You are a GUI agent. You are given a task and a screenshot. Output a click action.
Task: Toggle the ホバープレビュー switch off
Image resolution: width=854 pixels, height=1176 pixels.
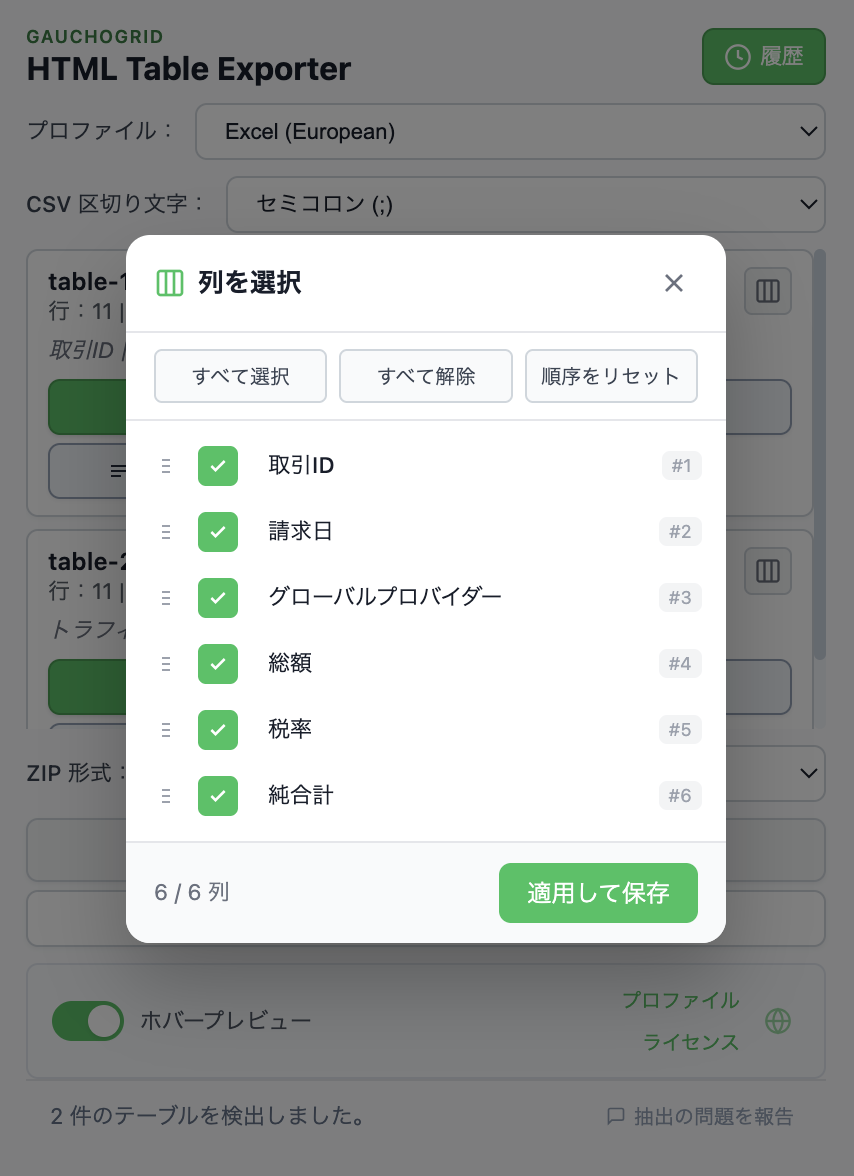(x=88, y=1021)
